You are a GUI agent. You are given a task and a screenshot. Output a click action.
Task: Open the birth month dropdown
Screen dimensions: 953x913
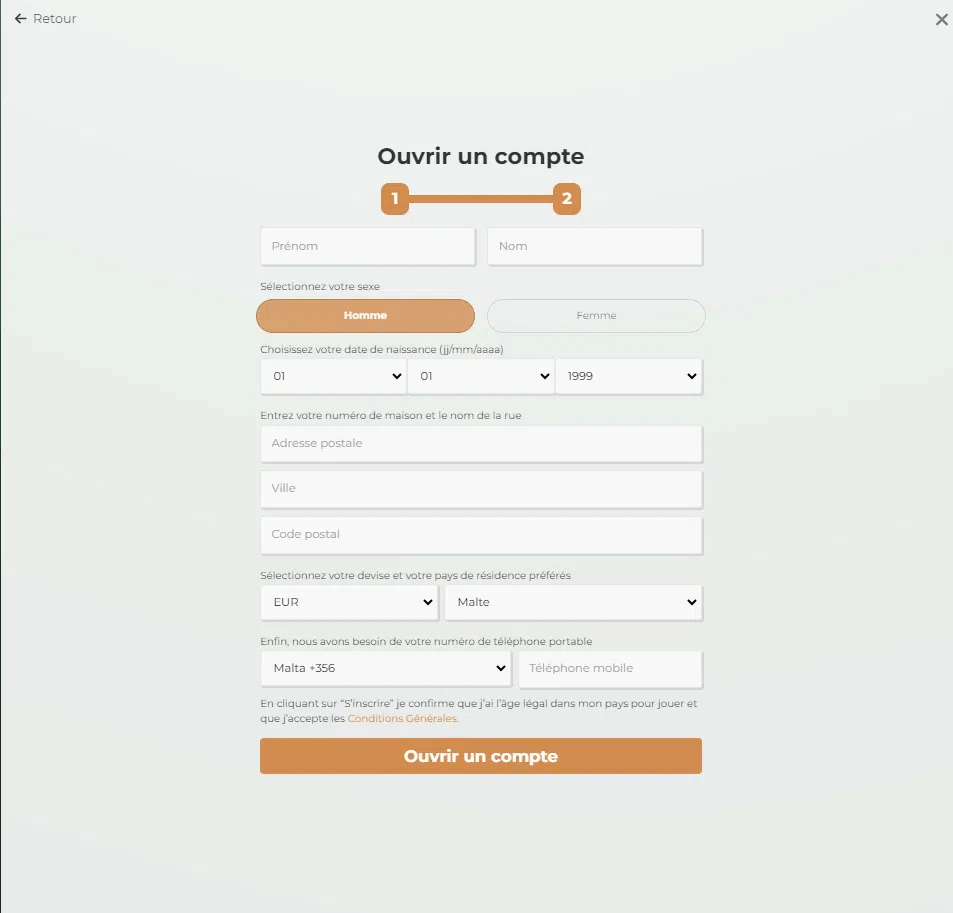pos(481,376)
